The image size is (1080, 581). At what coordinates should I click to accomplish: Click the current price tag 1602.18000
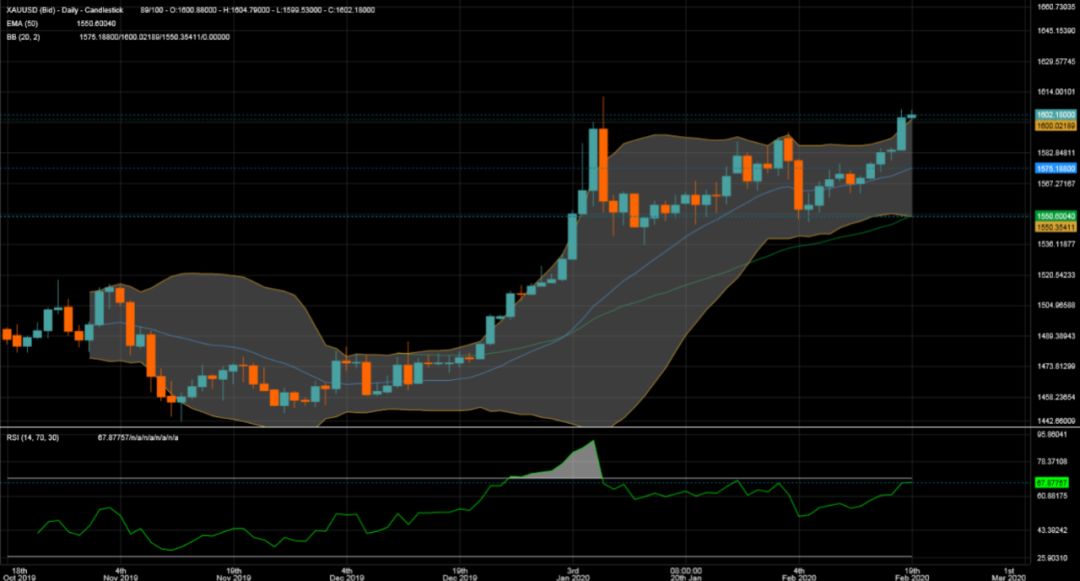point(1056,115)
